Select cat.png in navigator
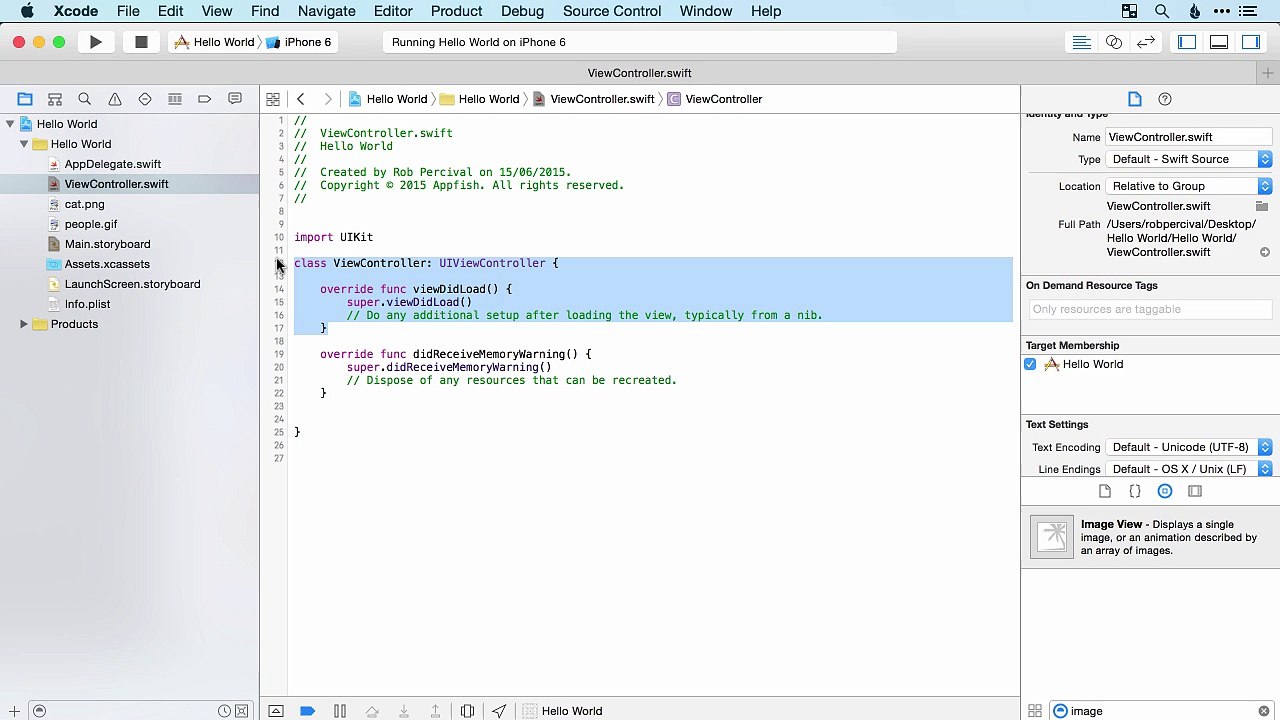 pos(84,204)
